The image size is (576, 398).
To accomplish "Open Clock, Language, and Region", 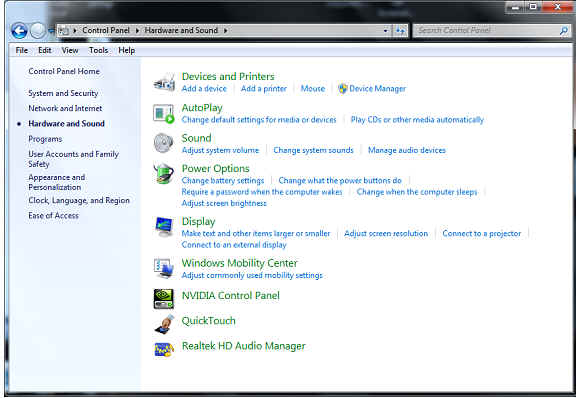I will [79, 201].
